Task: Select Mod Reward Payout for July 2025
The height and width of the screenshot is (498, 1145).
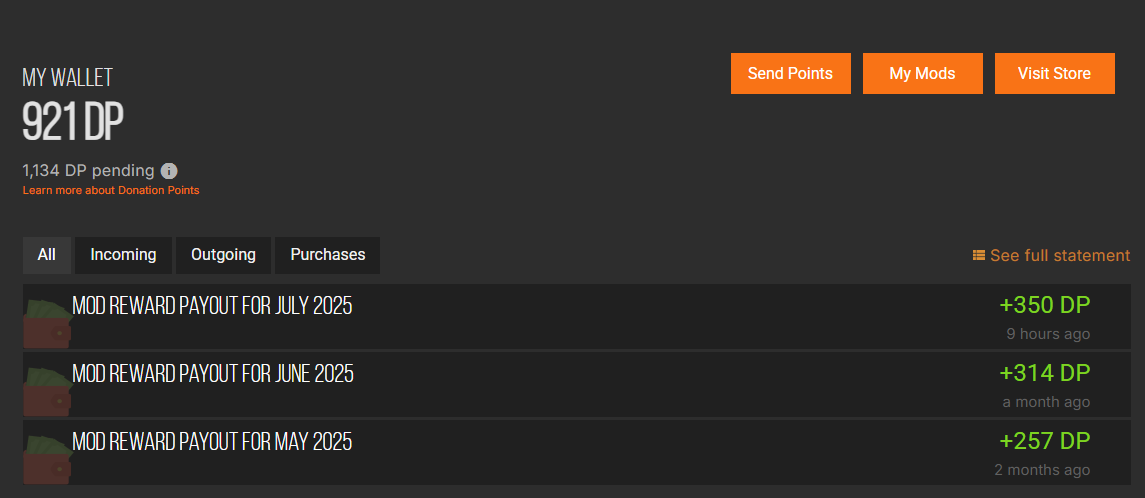Action: click(212, 306)
